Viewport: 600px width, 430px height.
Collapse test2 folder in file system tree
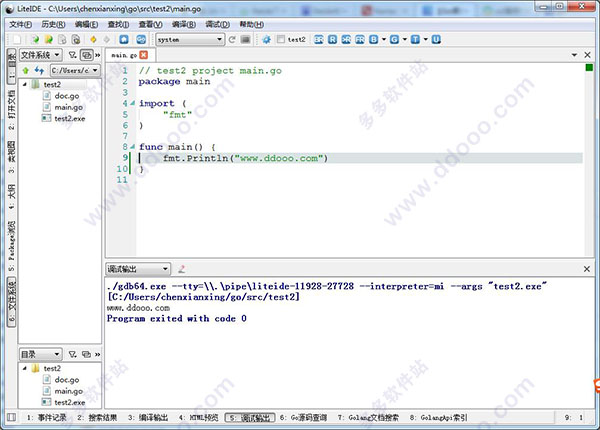pyautogui.click(x=24, y=84)
